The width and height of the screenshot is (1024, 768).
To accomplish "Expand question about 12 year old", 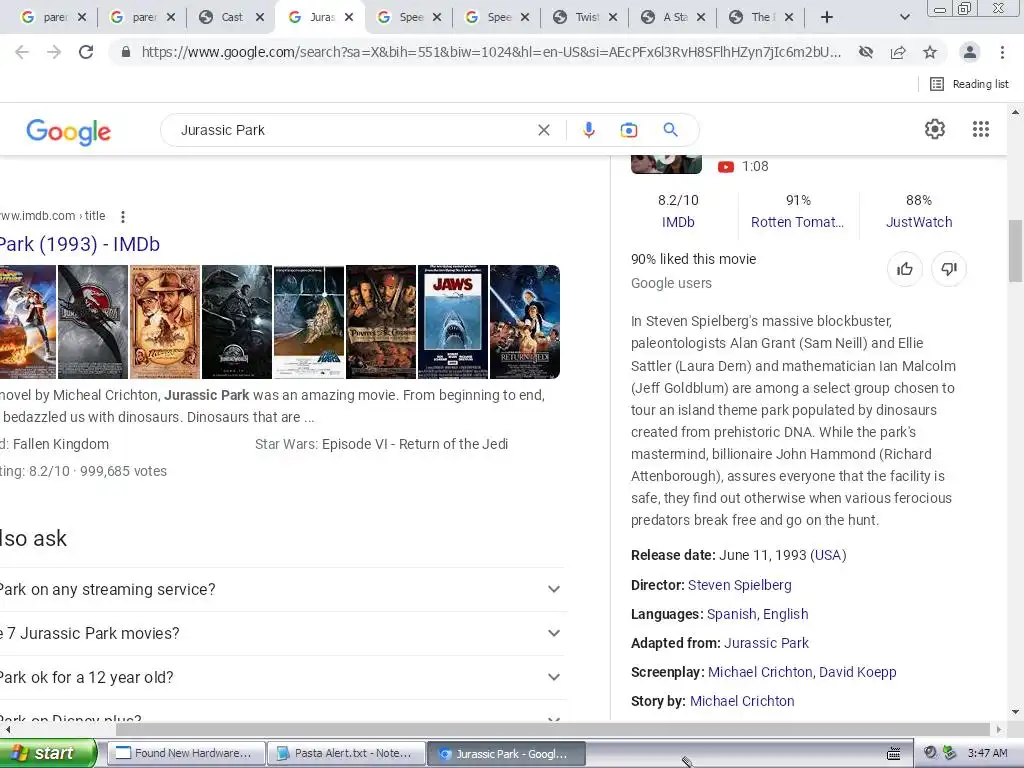I will click(x=282, y=677).
